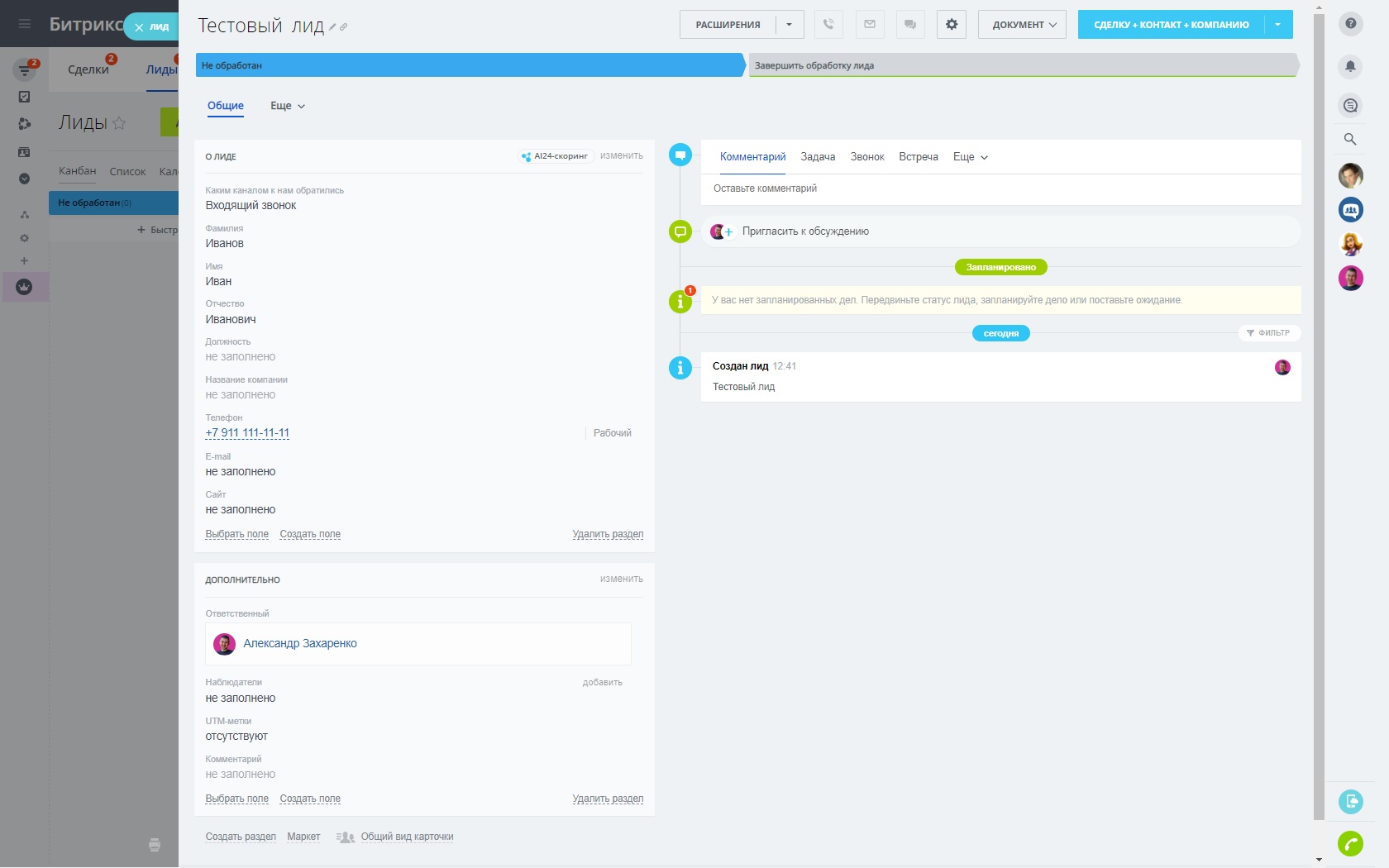Click the green warning icon for planned activities
1389x868 pixels.
pyautogui.click(x=680, y=302)
